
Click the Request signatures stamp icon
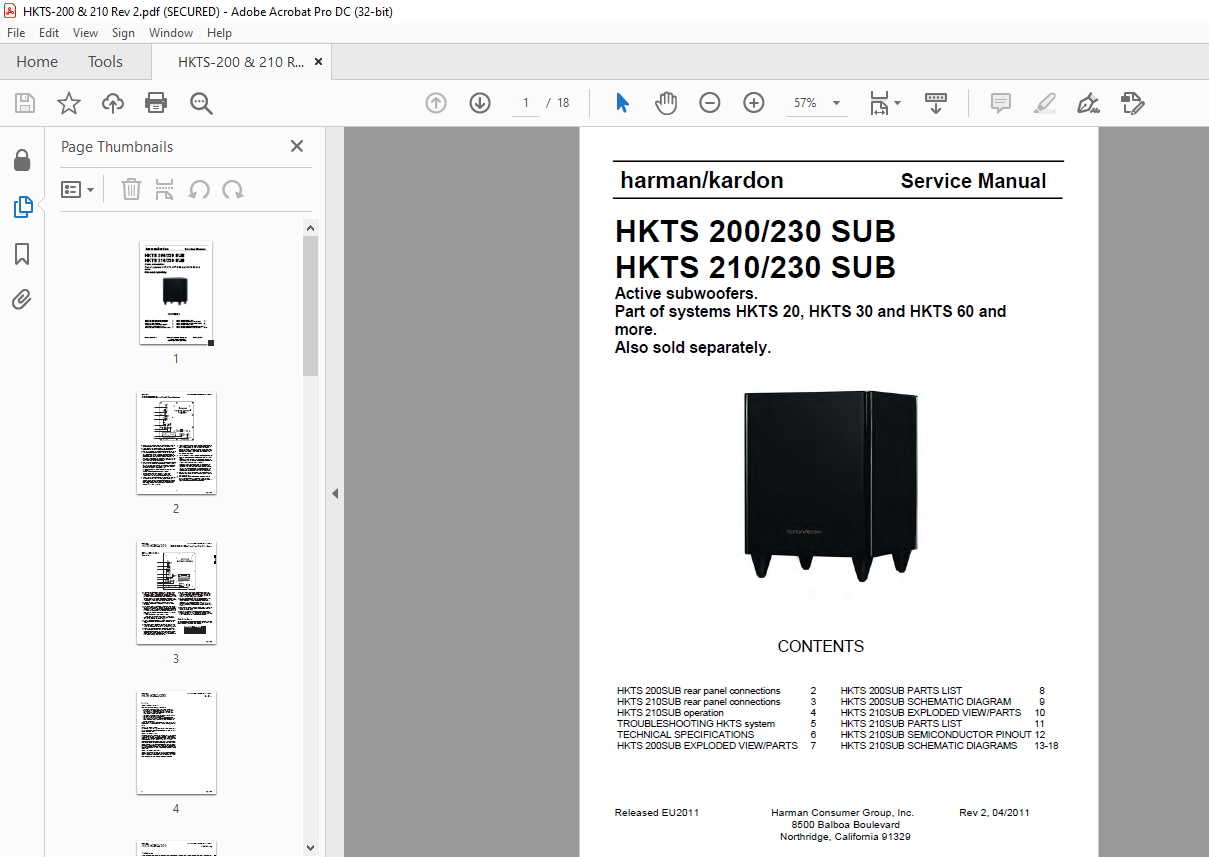(x=1132, y=103)
